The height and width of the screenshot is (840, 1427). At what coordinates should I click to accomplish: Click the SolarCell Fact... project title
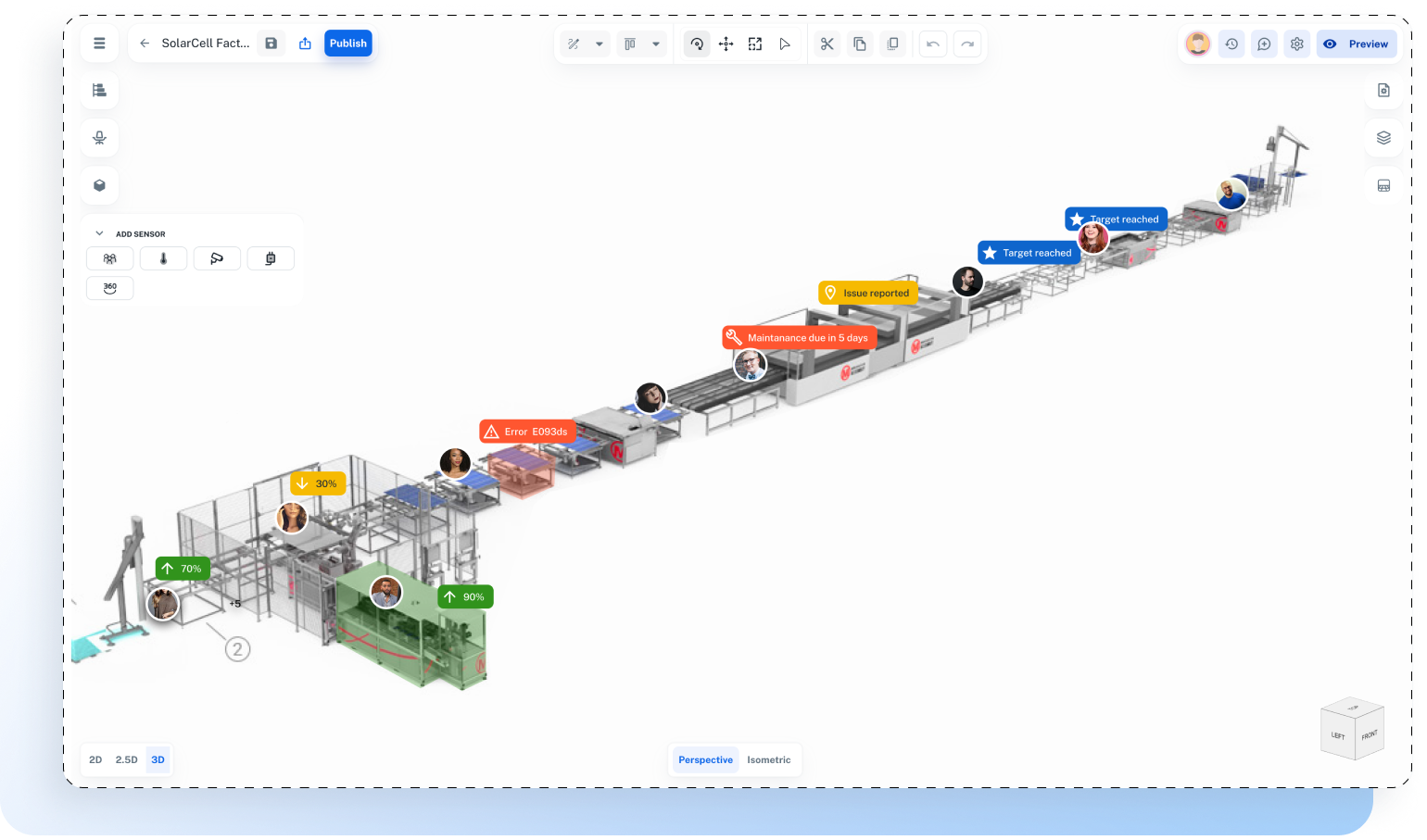tap(206, 44)
